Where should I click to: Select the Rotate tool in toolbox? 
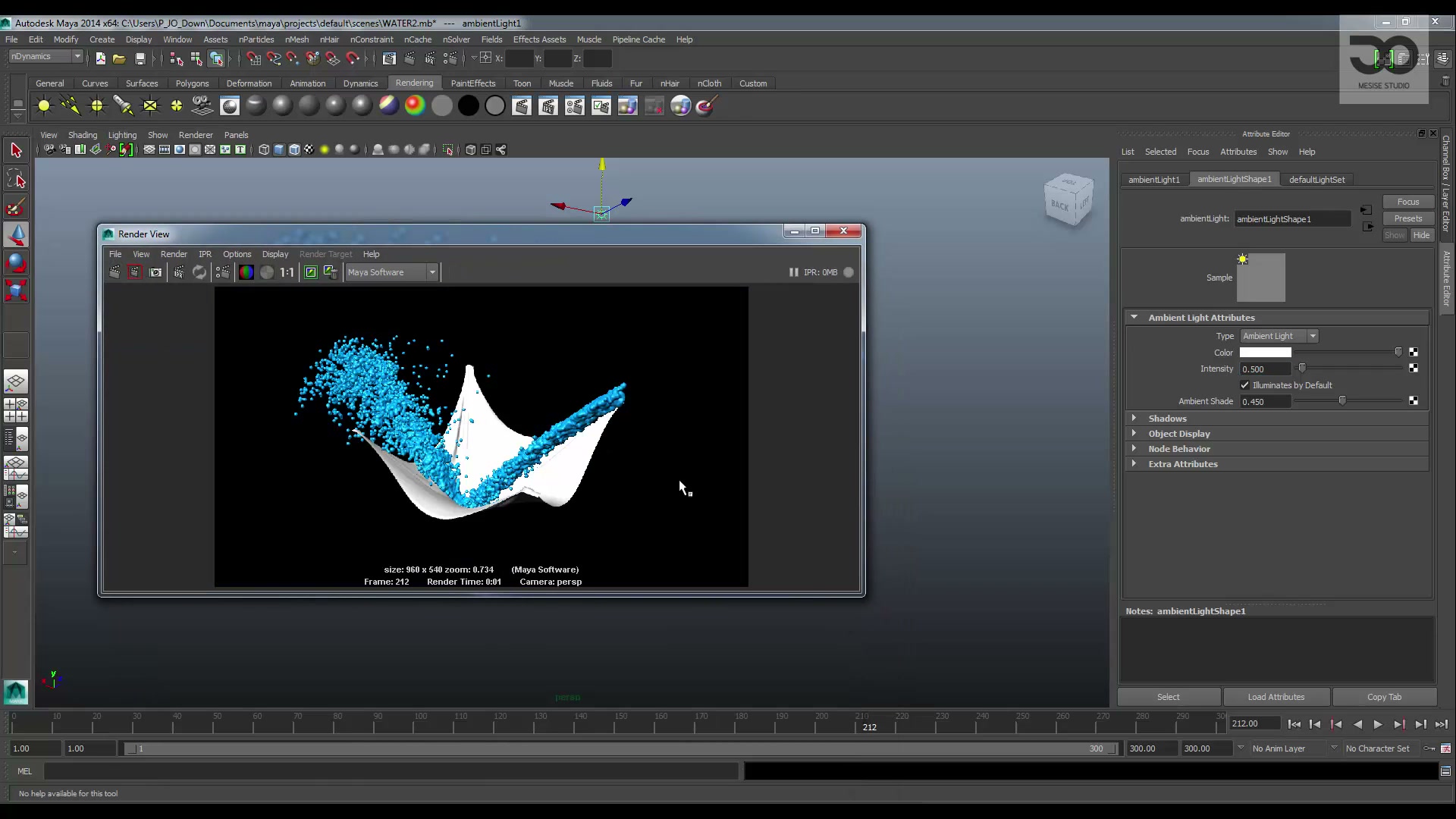(x=16, y=263)
